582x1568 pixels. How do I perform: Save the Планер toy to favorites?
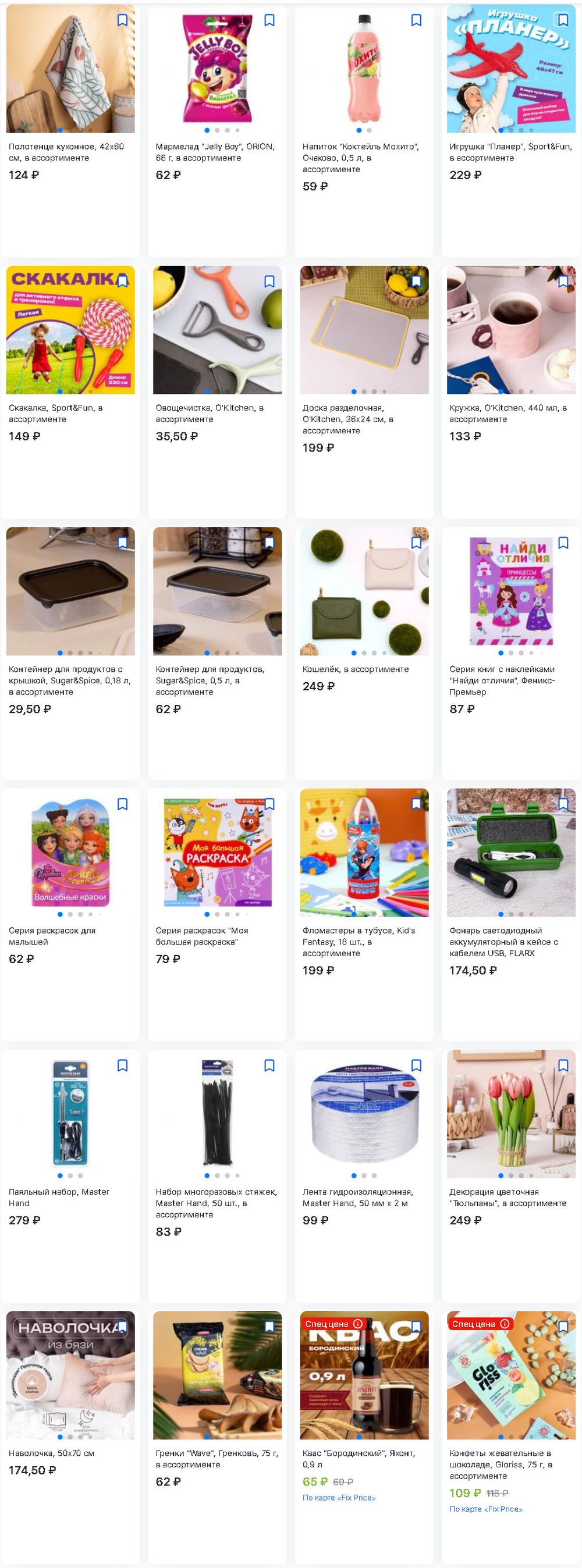click(x=563, y=20)
